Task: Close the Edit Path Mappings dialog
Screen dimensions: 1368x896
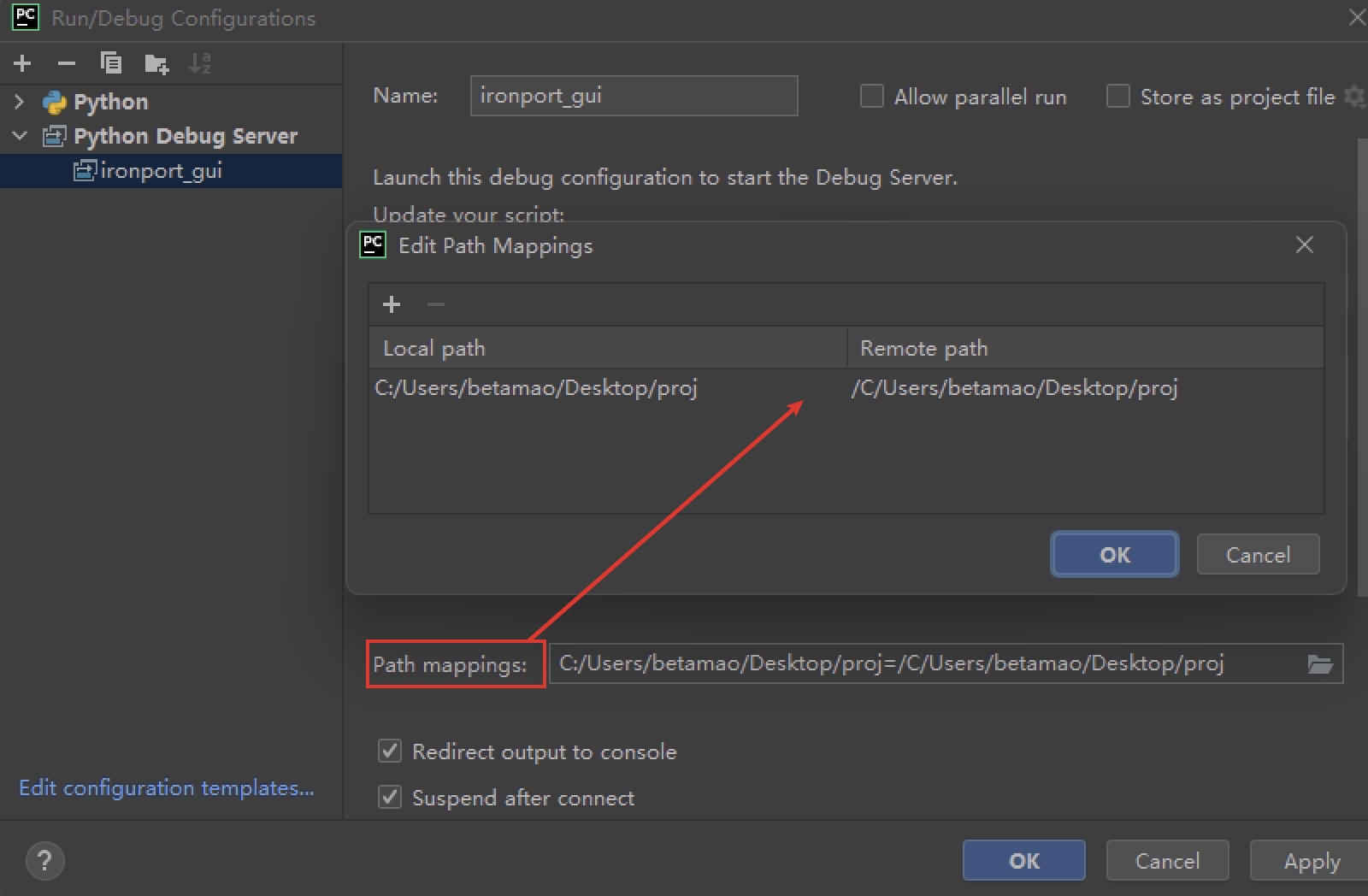Action: 1304,245
